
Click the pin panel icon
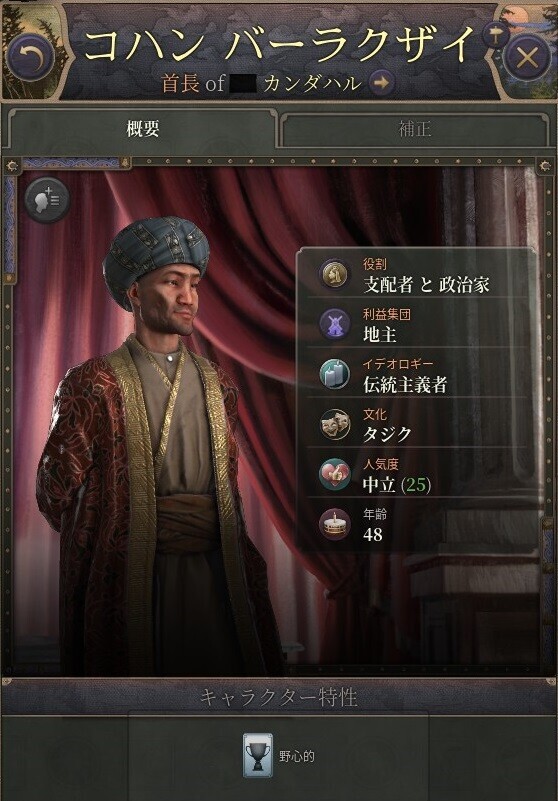pos(495,35)
